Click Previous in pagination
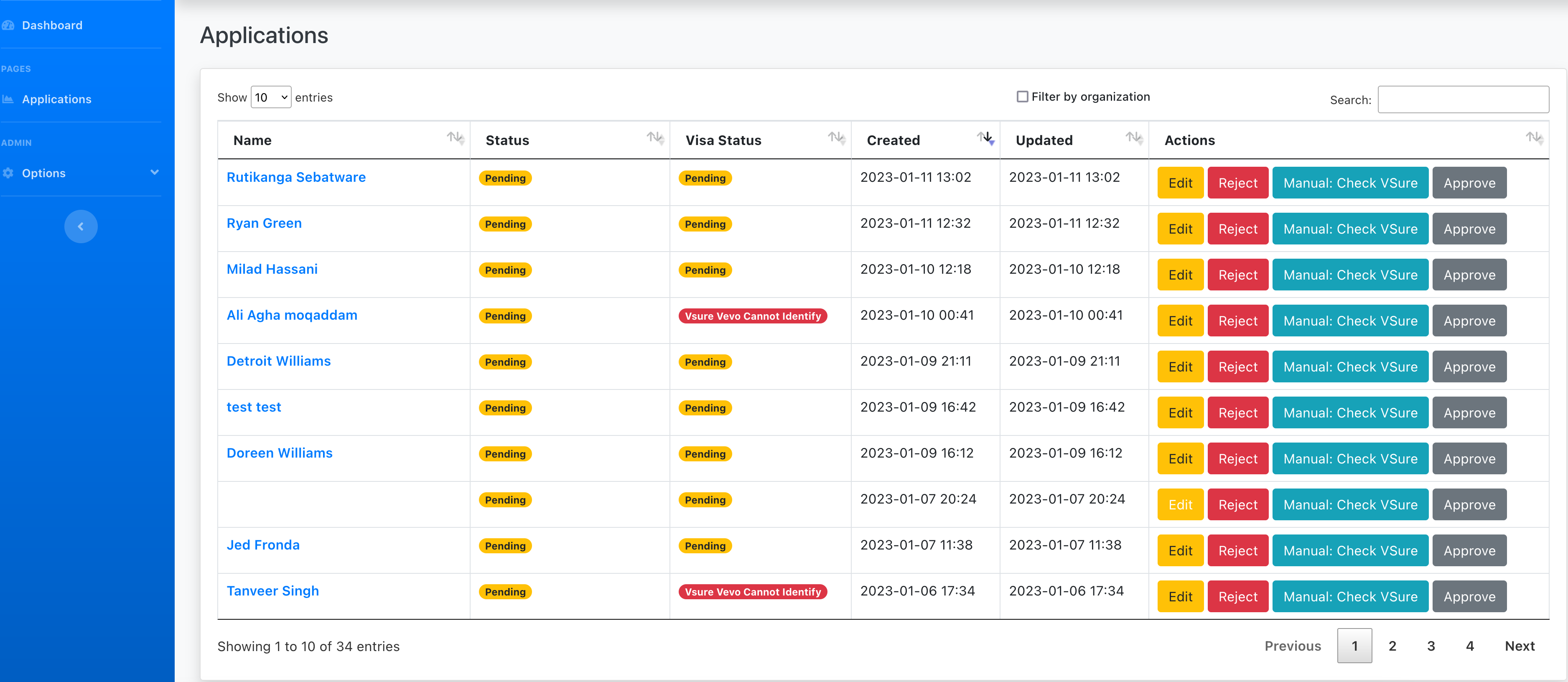The width and height of the screenshot is (1568, 682). click(x=1293, y=646)
